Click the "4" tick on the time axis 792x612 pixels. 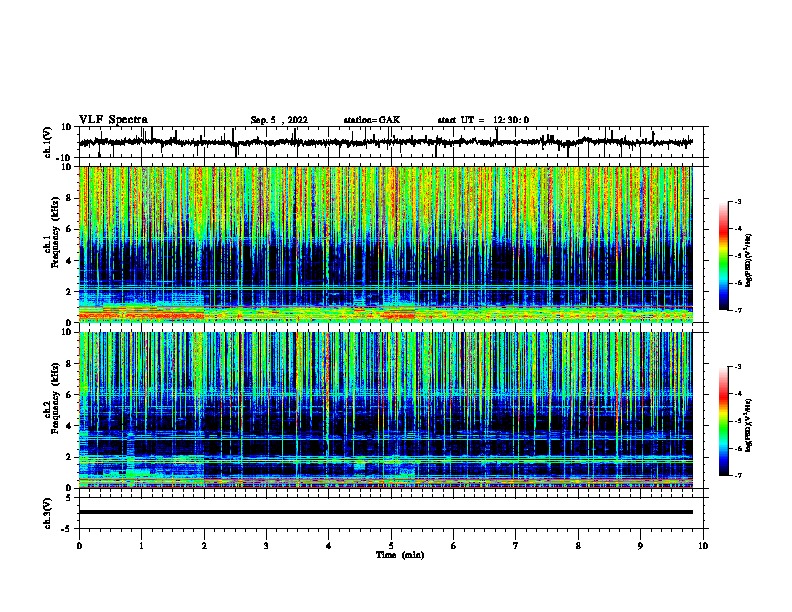point(329,546)
